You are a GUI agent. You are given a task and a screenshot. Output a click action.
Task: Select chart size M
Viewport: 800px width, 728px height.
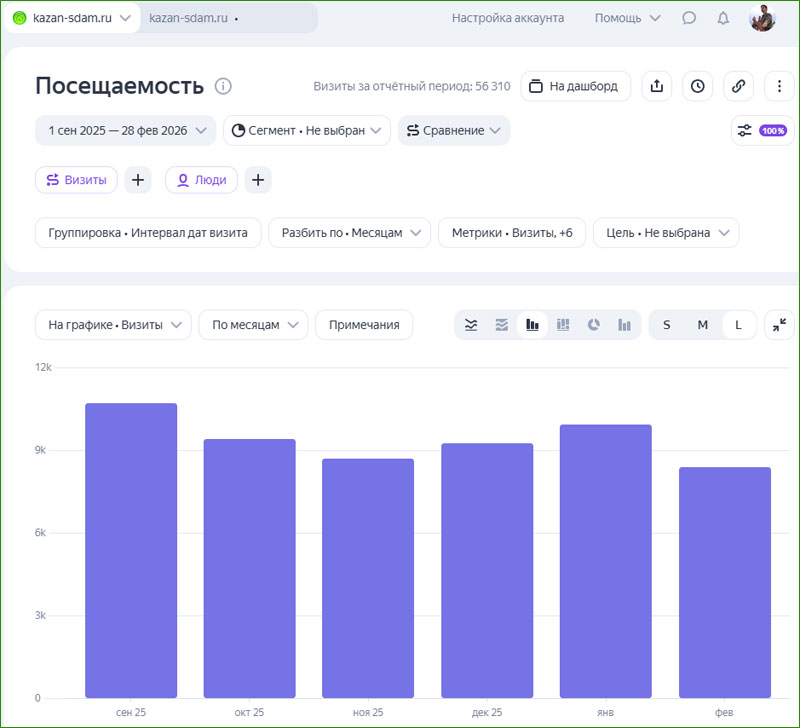703,325
